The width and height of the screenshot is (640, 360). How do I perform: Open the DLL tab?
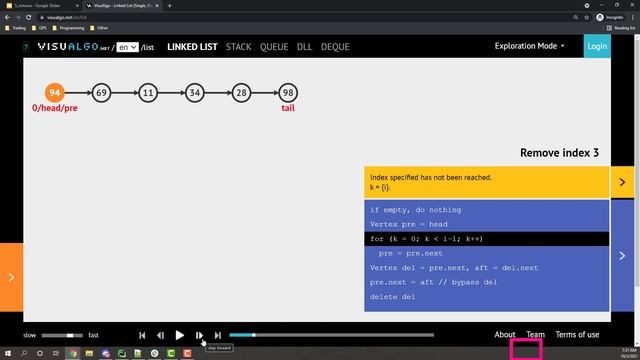click(x=304, y=47)
